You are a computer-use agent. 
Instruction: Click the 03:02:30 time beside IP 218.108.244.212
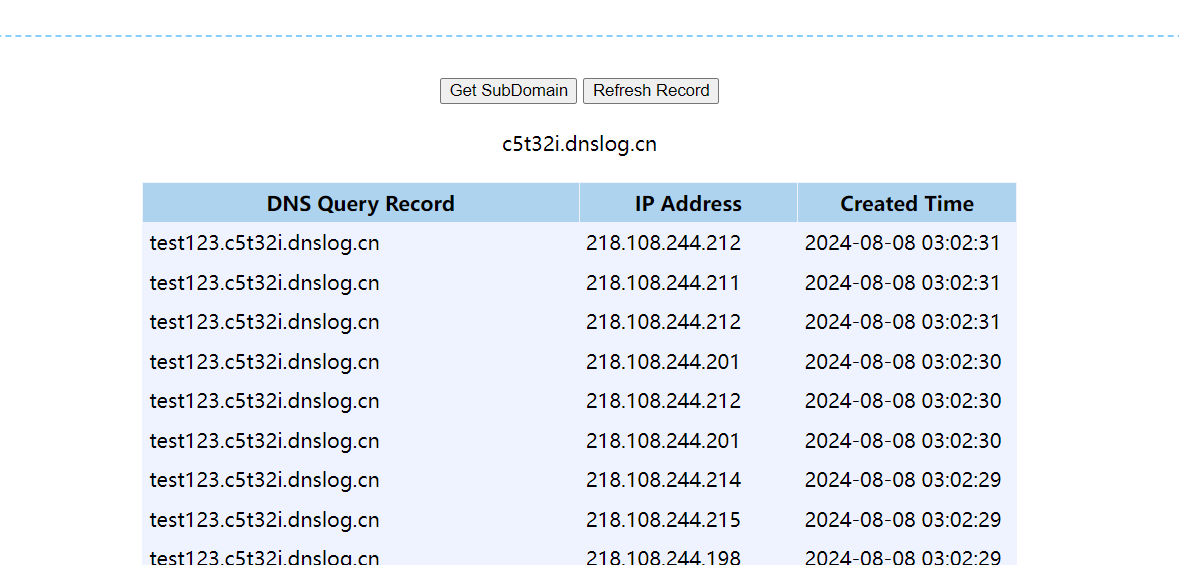pyautogui.click(x=902, y=401)
